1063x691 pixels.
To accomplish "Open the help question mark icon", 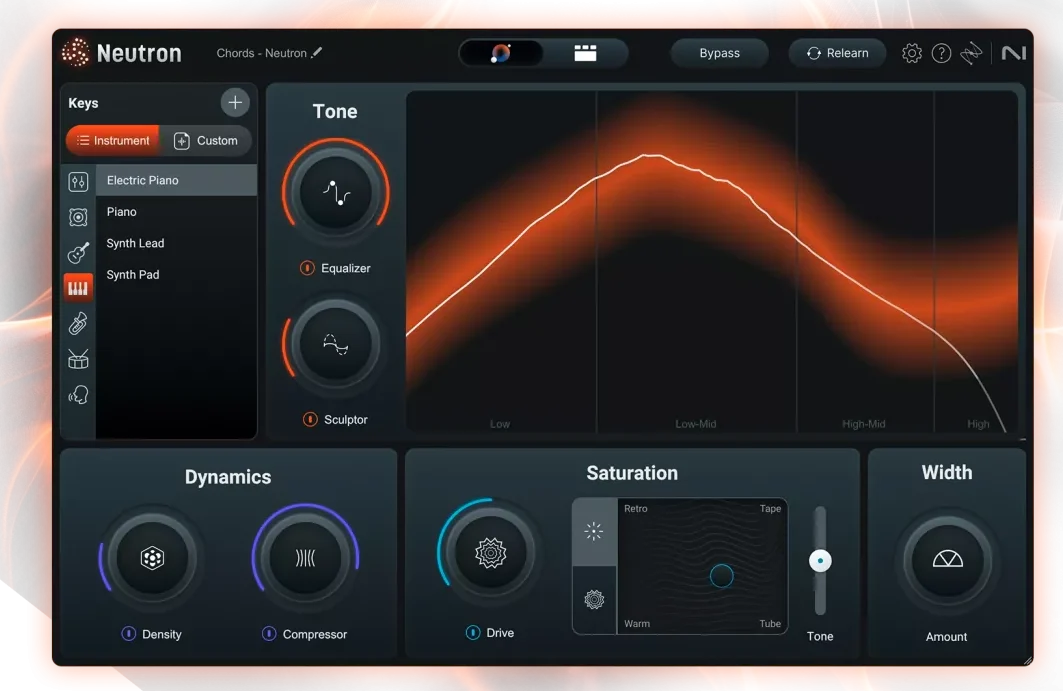I will (x=941, y=53).
